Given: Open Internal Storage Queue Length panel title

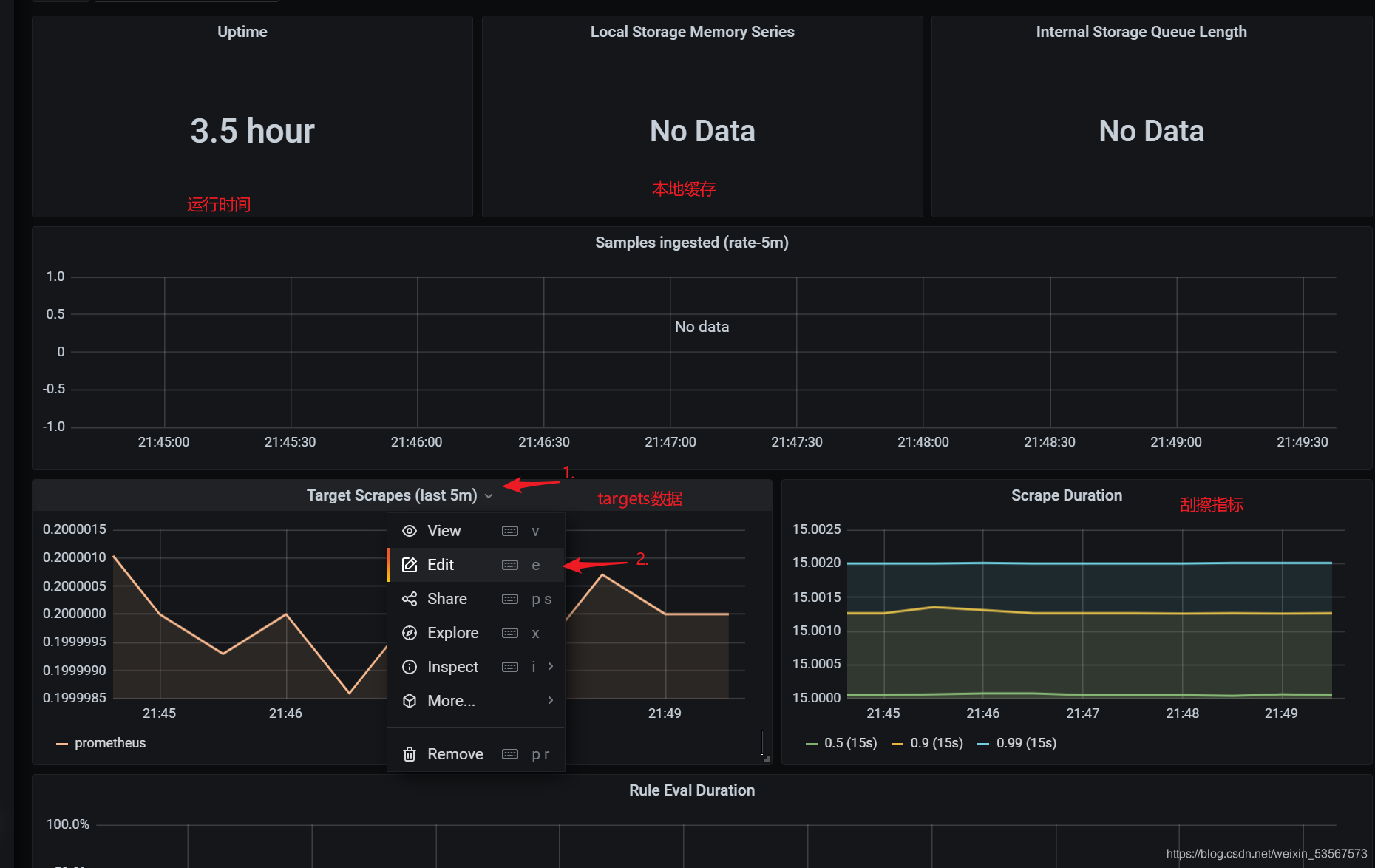Looking at the screenshot, I should click(1141, 32).
